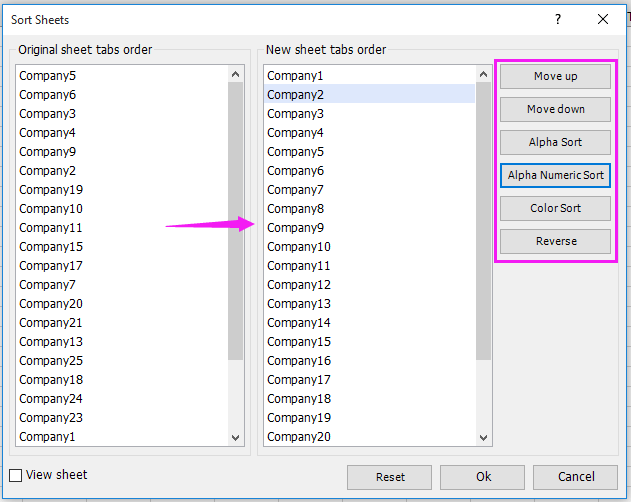The height and width of the screenshot is (502, 631).
Task: Enable the View sheet checkbox
Action: tap(16, 476)
